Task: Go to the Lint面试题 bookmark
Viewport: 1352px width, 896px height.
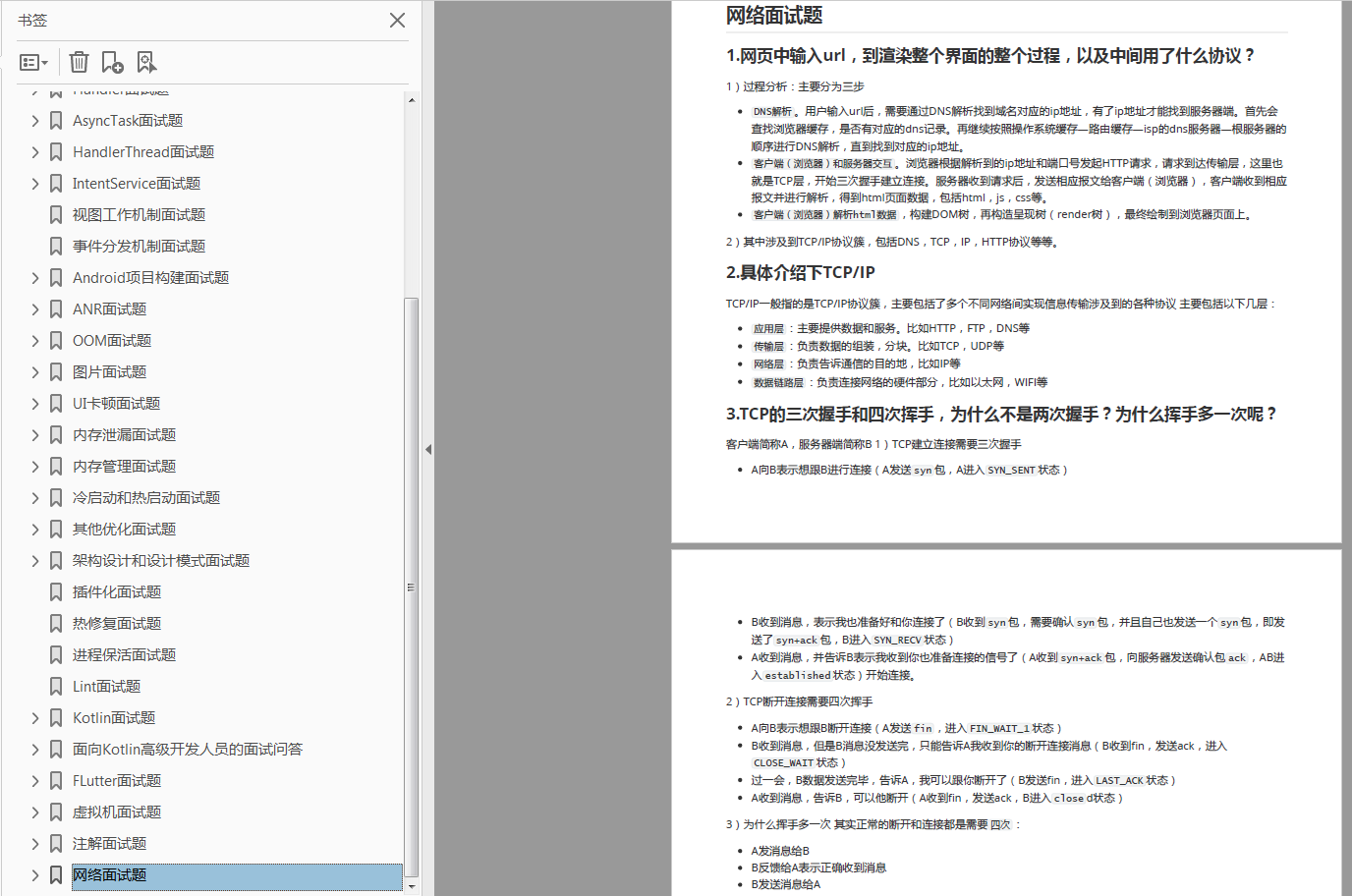Action: coord(106,687)
